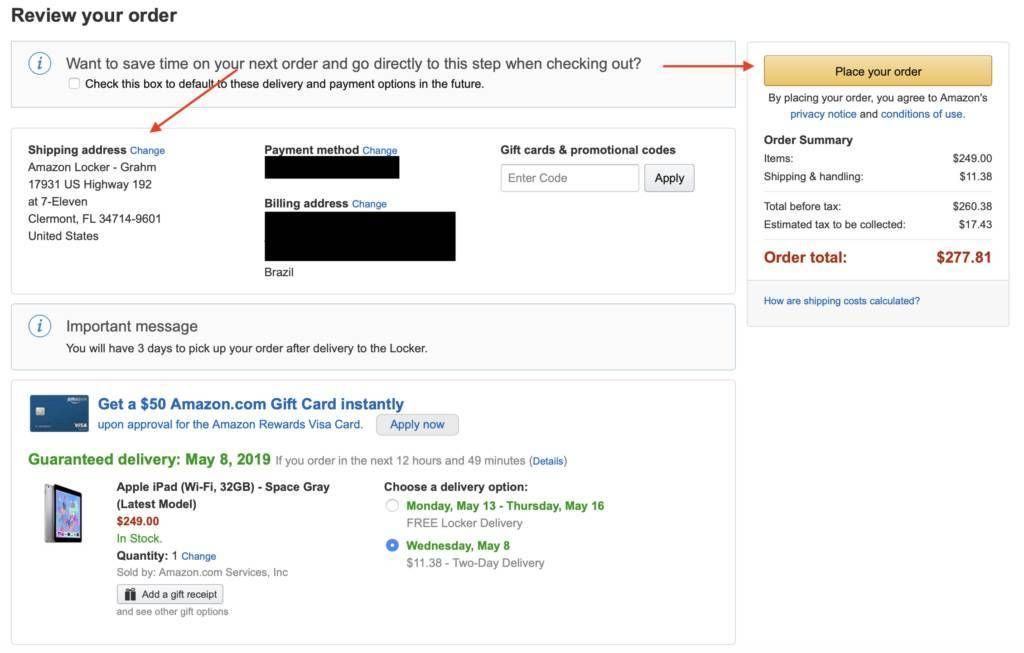Click Apply now for Rewards Visa Card
Screen dimensions: 1024x653
tap(417, 424)
